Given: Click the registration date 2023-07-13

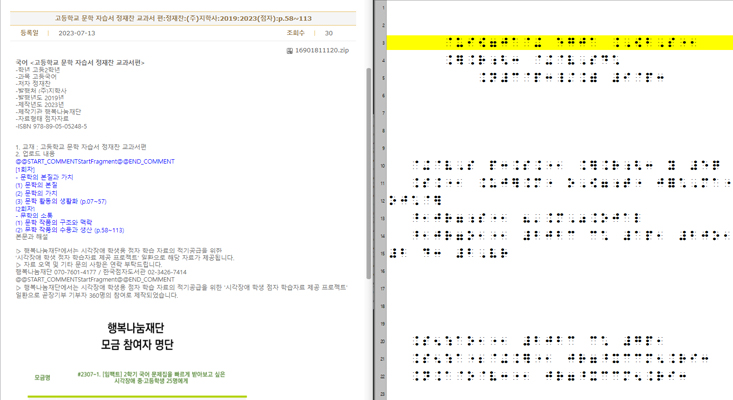Looking at the screenshot, I should click(x=77, y=33).
